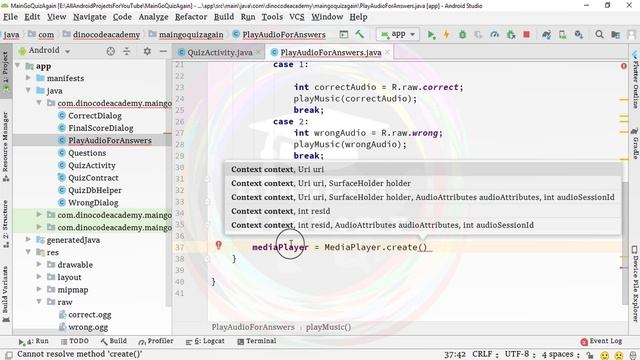Viewport: 640px width, 360px height.
Task: Open Search Everywhere magnifier icon
Action: point(599,35)
